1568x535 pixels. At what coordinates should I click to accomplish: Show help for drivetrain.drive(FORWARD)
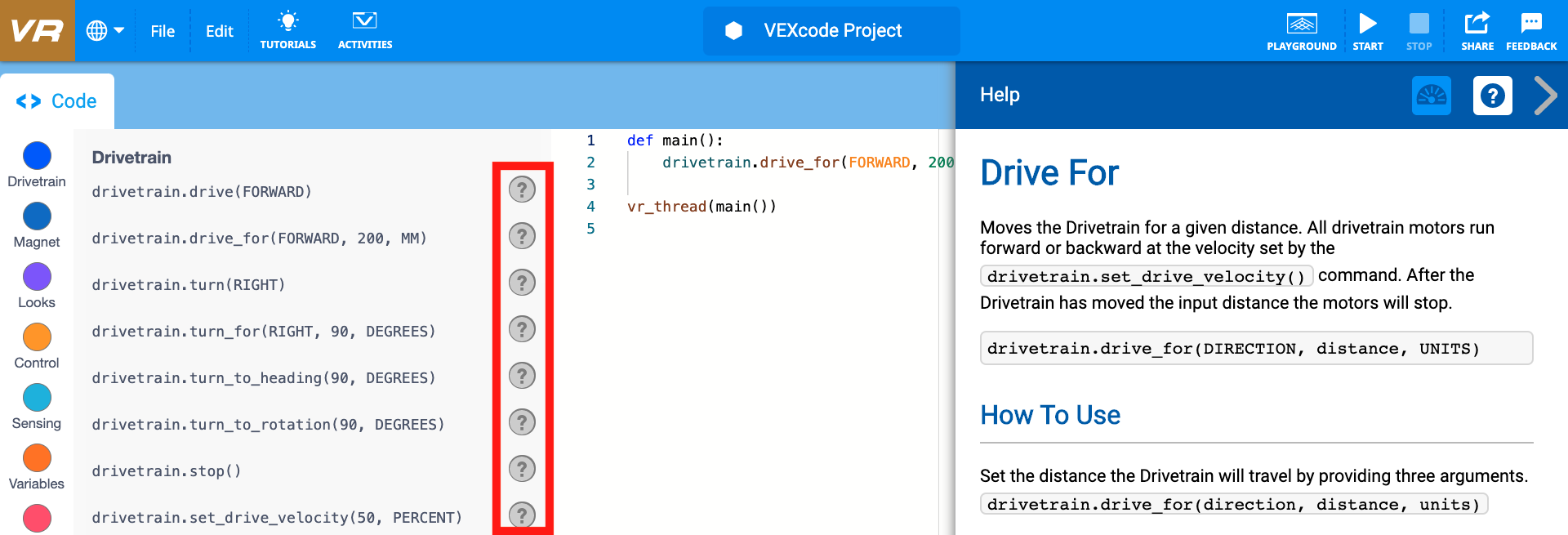[522, 189]
